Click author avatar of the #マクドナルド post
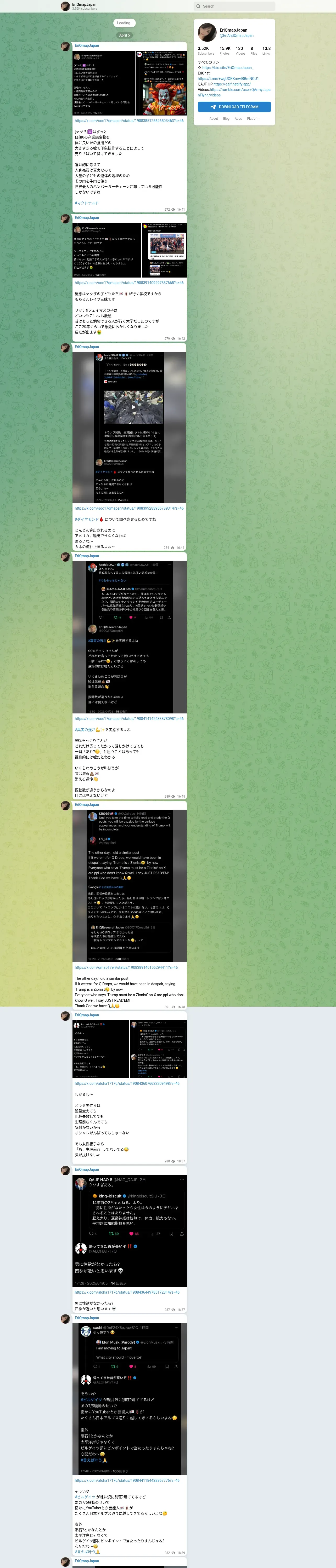336x1568 pixels. 65,46
